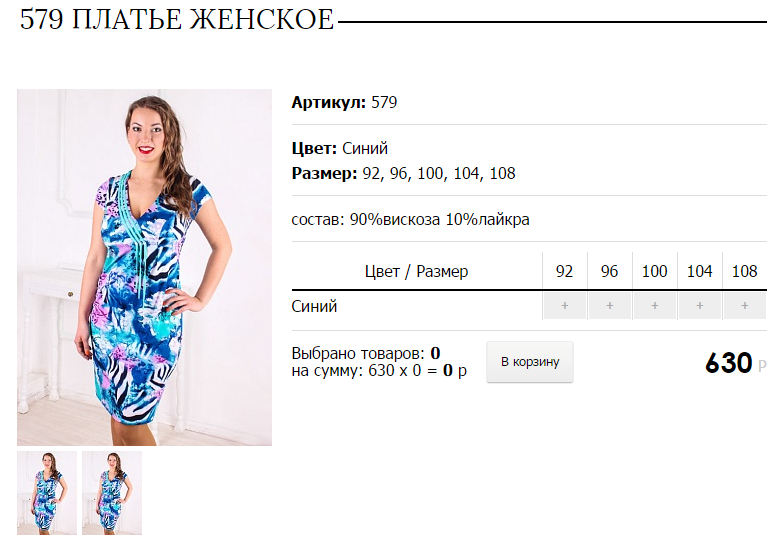771x550 pixels.
Task: Add size 92 in Синий color
Action: click(x=564, y=306)
